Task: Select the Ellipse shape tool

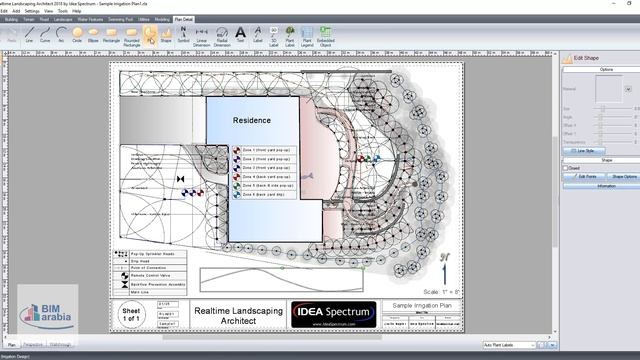Action: [93, 35]
